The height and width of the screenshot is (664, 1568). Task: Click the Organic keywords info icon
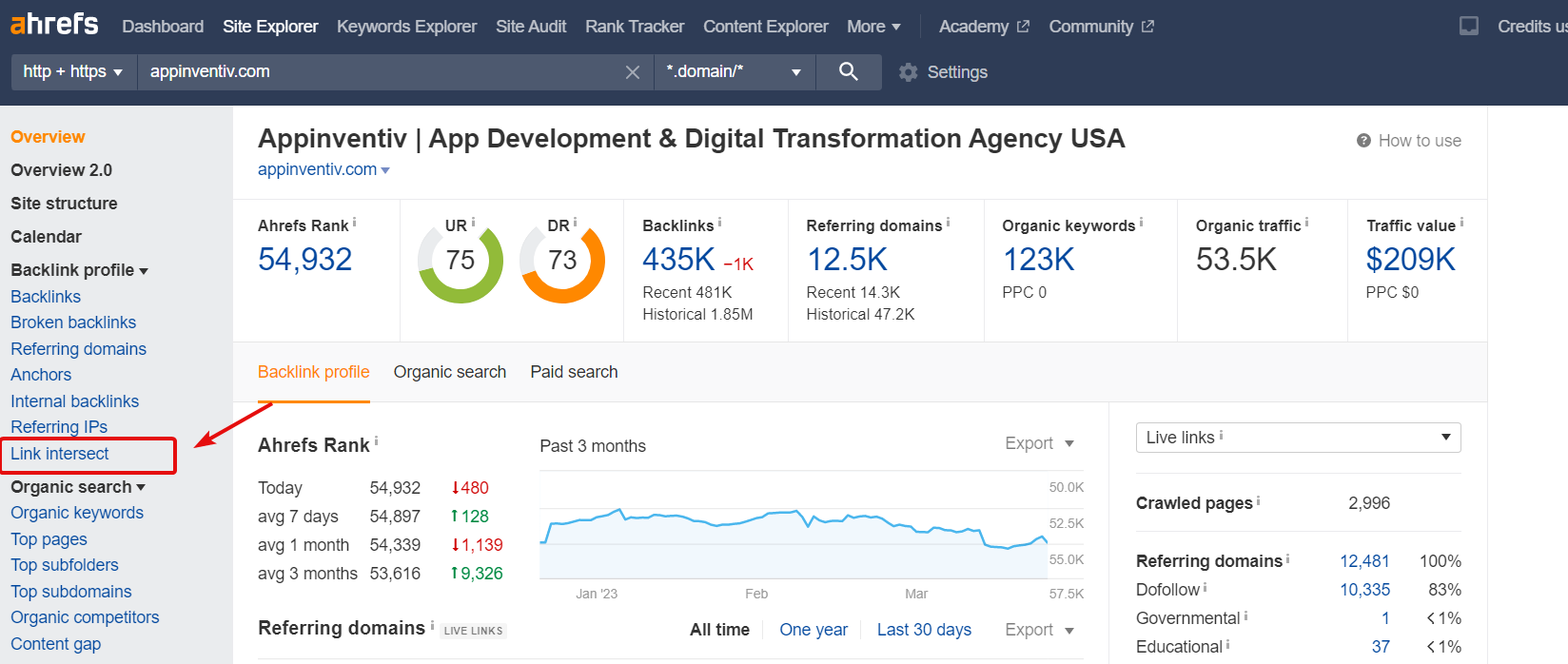point(1141,223)
